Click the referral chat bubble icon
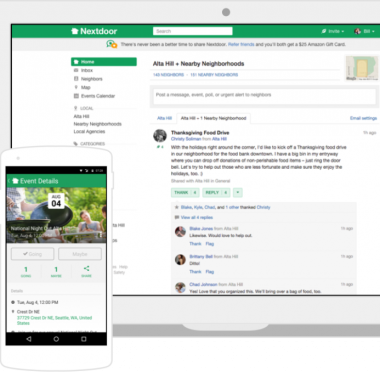Viewport: 380px width, 372px height. (112, 44)
